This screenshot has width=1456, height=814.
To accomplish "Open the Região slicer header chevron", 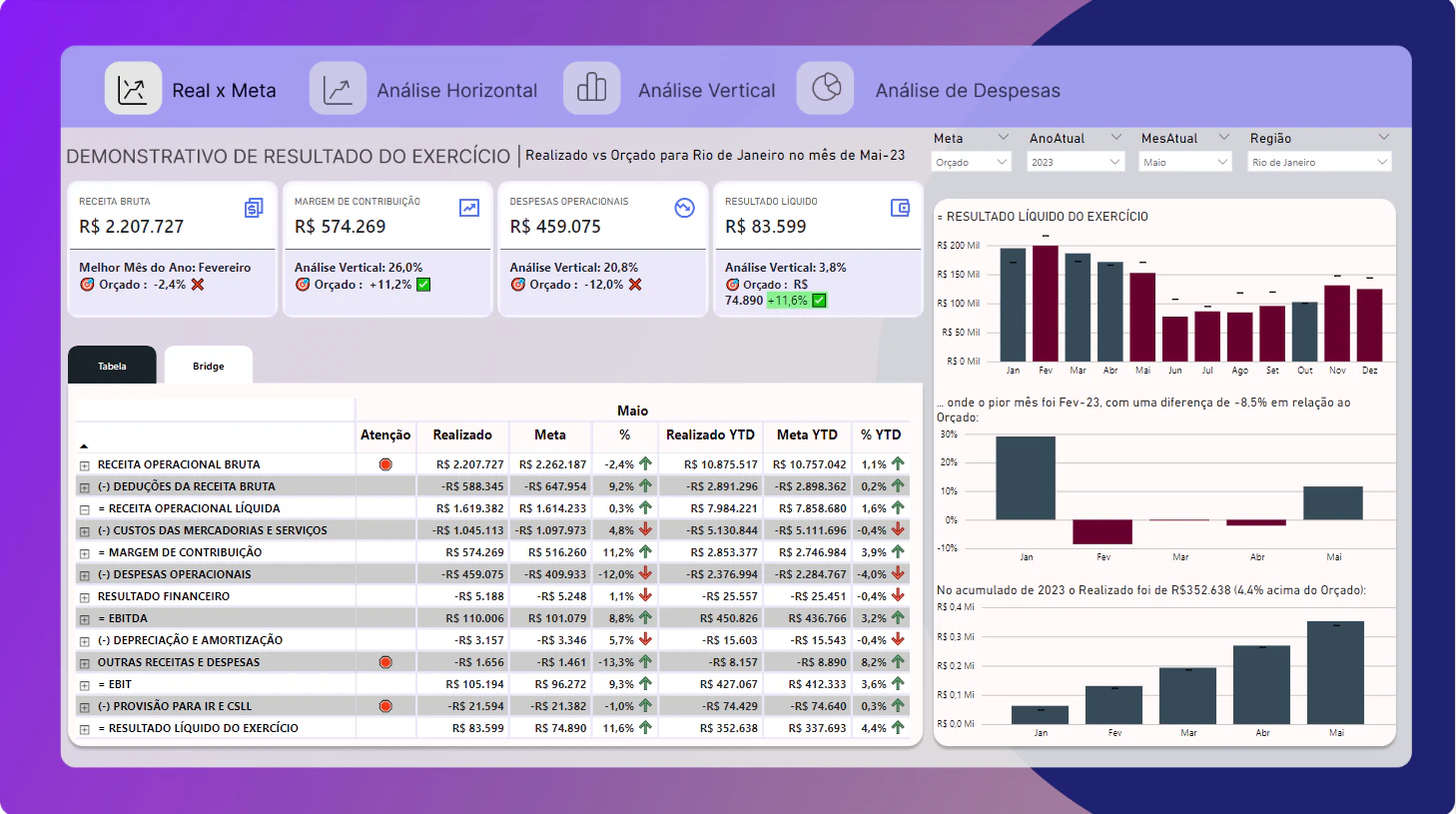I will pos(1383,137).
